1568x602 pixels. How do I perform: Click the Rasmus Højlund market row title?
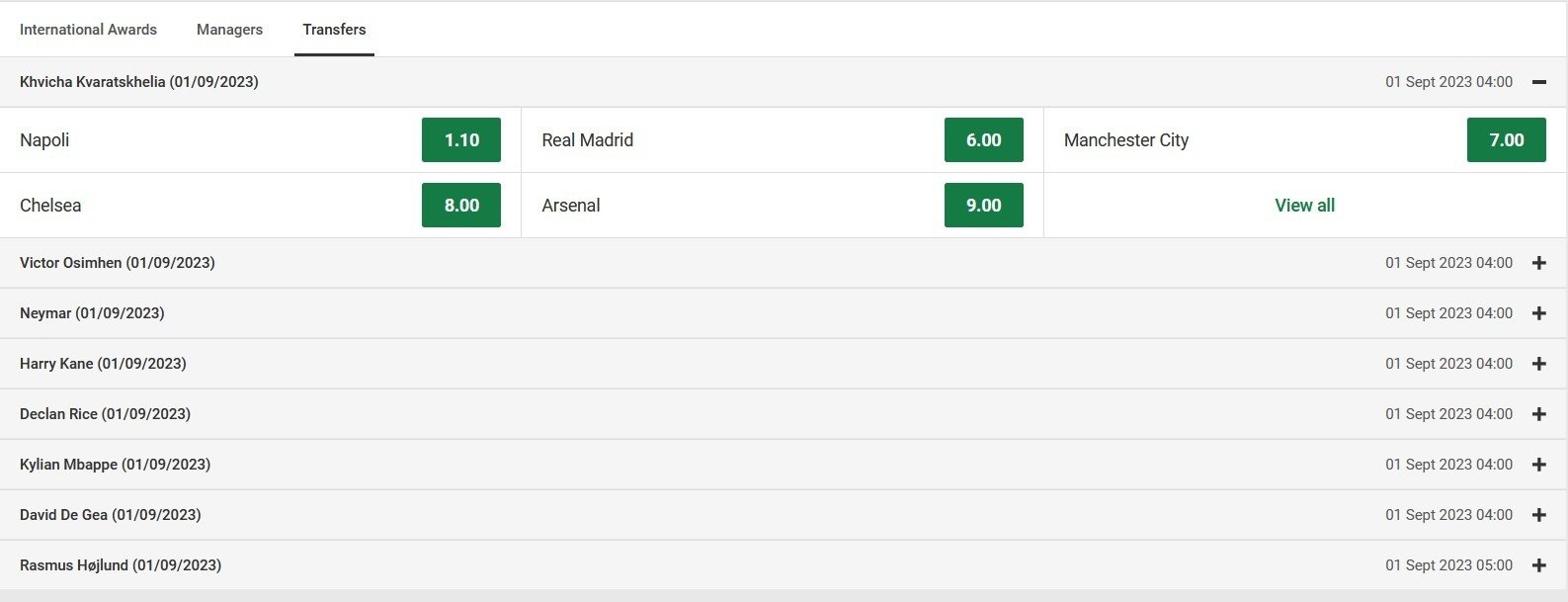pos(121,565)
